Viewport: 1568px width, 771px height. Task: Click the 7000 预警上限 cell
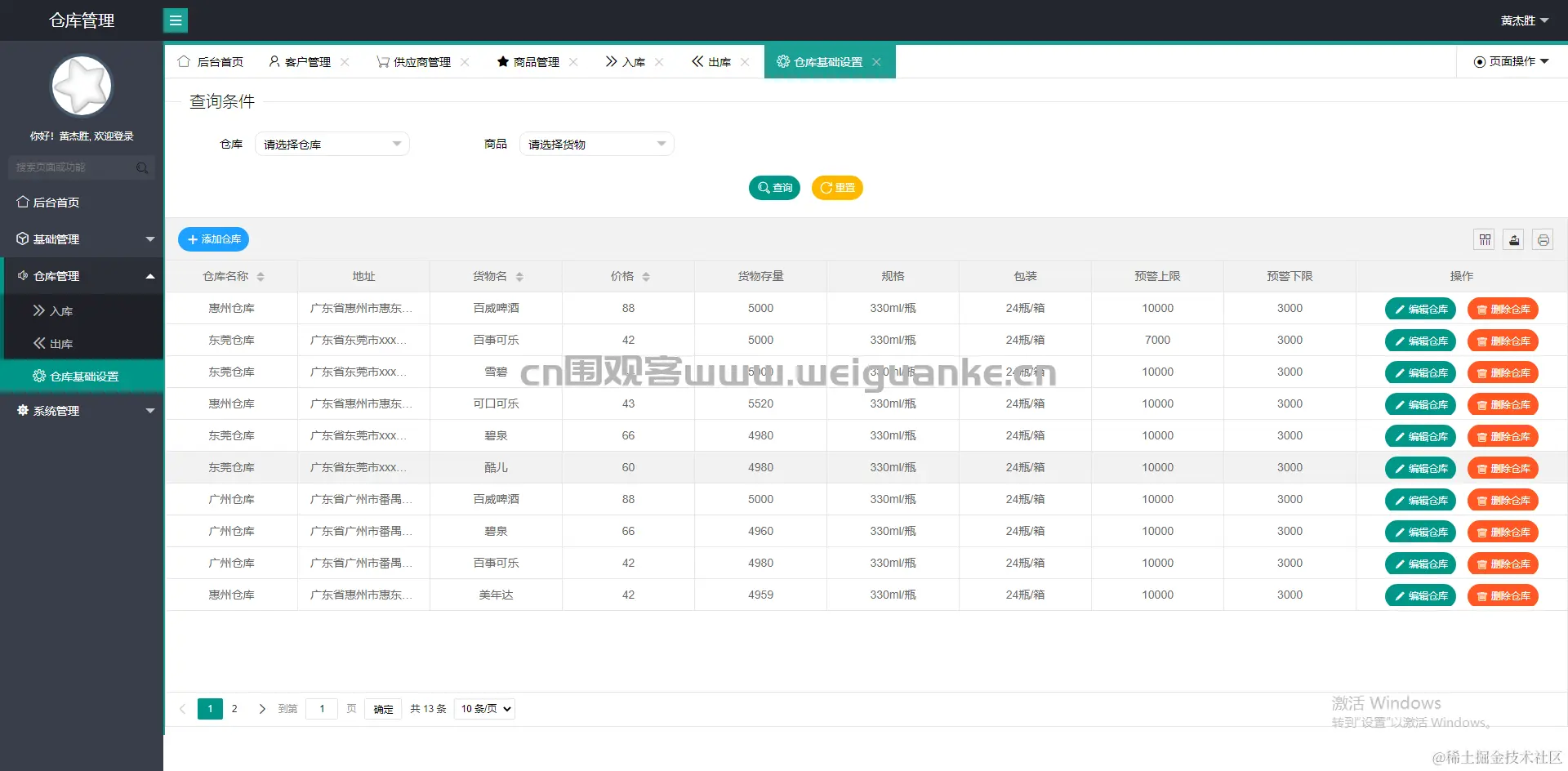pos(1157,341)
